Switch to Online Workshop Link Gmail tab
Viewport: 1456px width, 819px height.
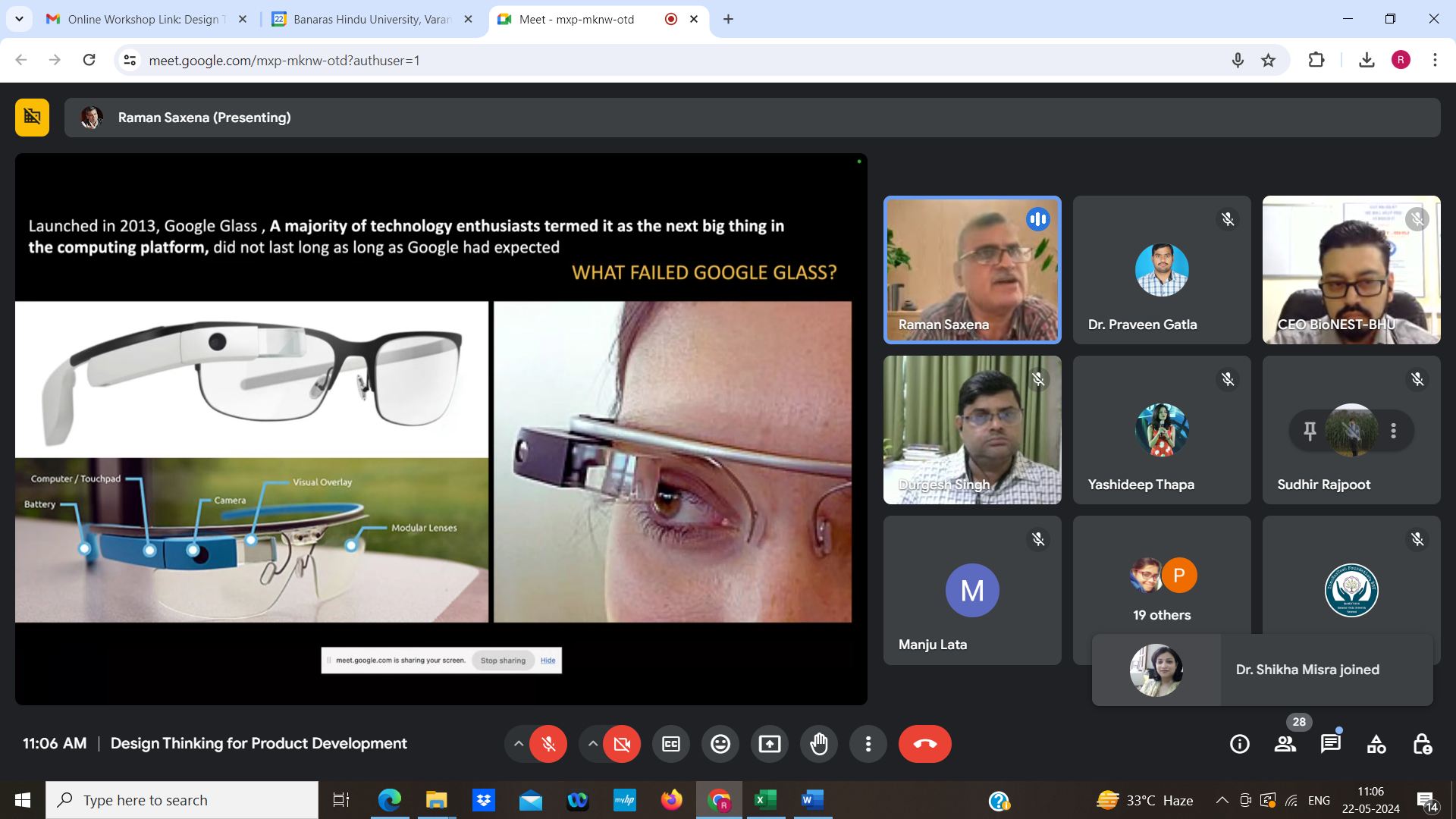click(144, 19)
